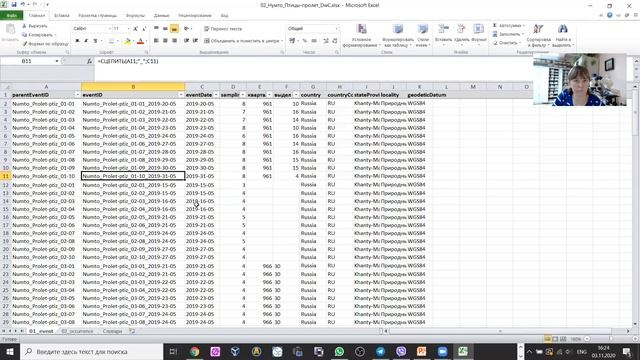Screen dimensions: 640x360
Task: Open the eventID column filter dropdown
Action: tap(181, 95)
